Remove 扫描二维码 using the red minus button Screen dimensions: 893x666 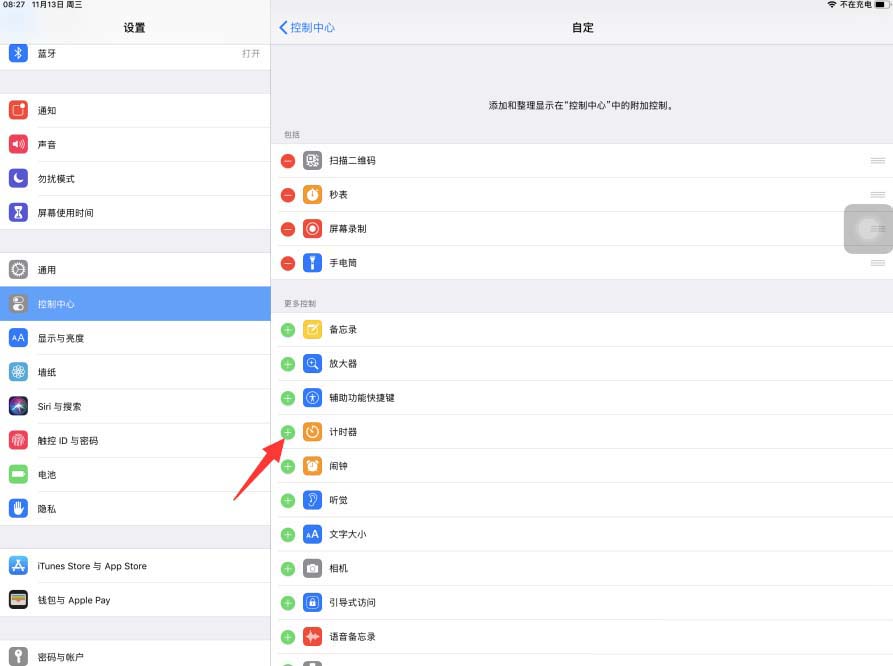pos(288,161)
